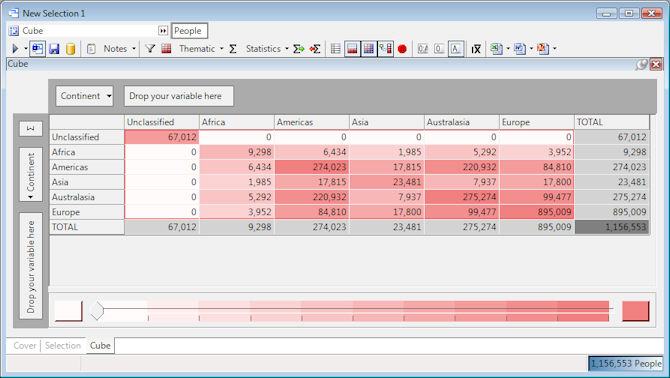Click the red circle stop icon
The height and width of the screenshot is (378, 670).
point(402,49)
